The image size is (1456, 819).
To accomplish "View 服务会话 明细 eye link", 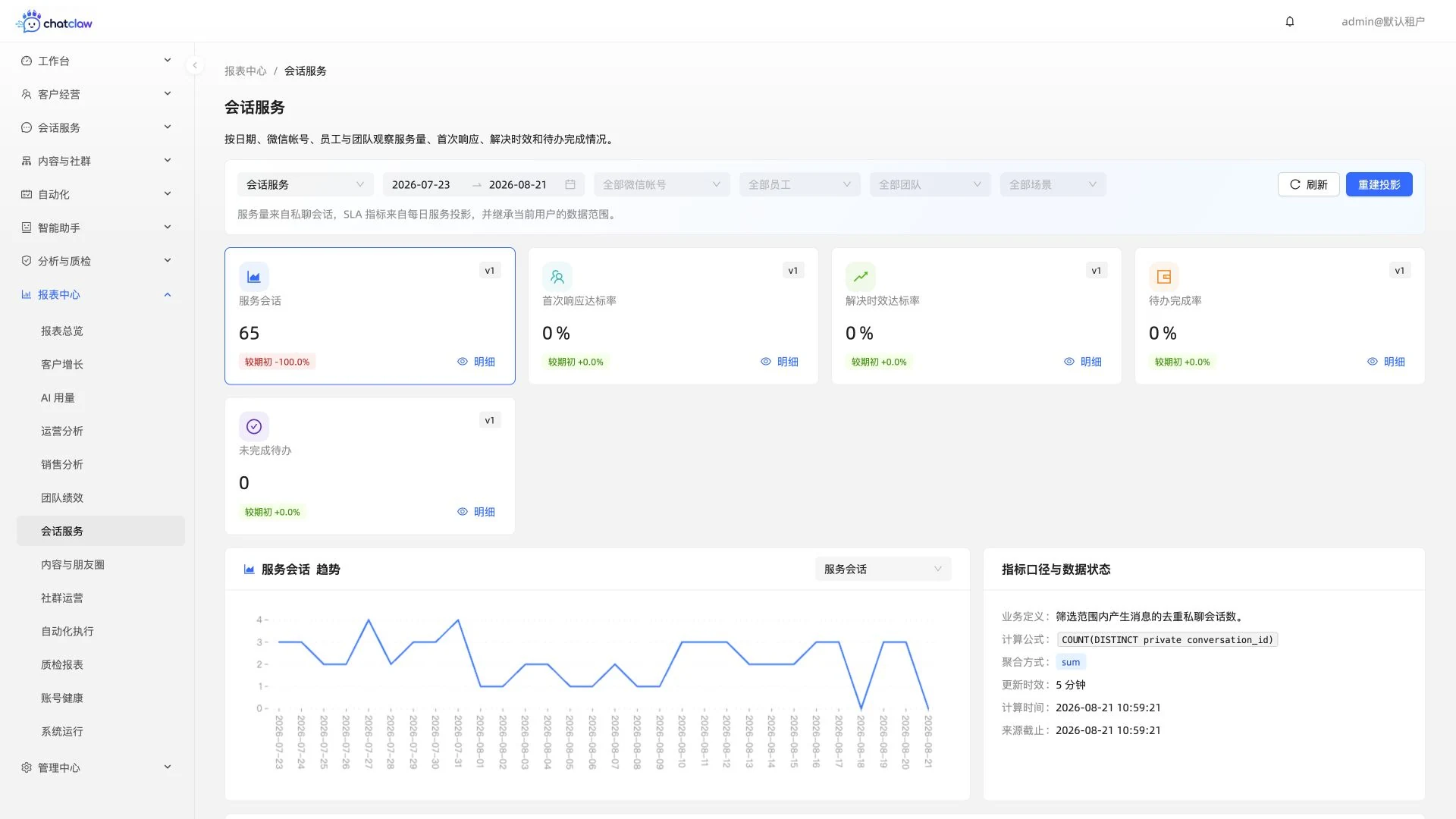I will [476, 362].
